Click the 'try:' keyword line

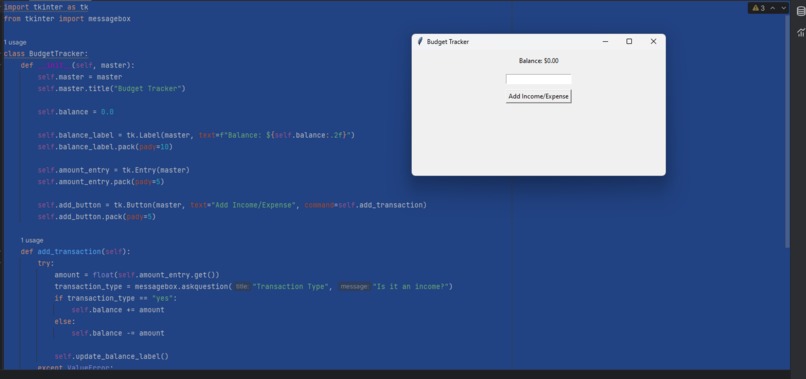[x=46, y=263]
